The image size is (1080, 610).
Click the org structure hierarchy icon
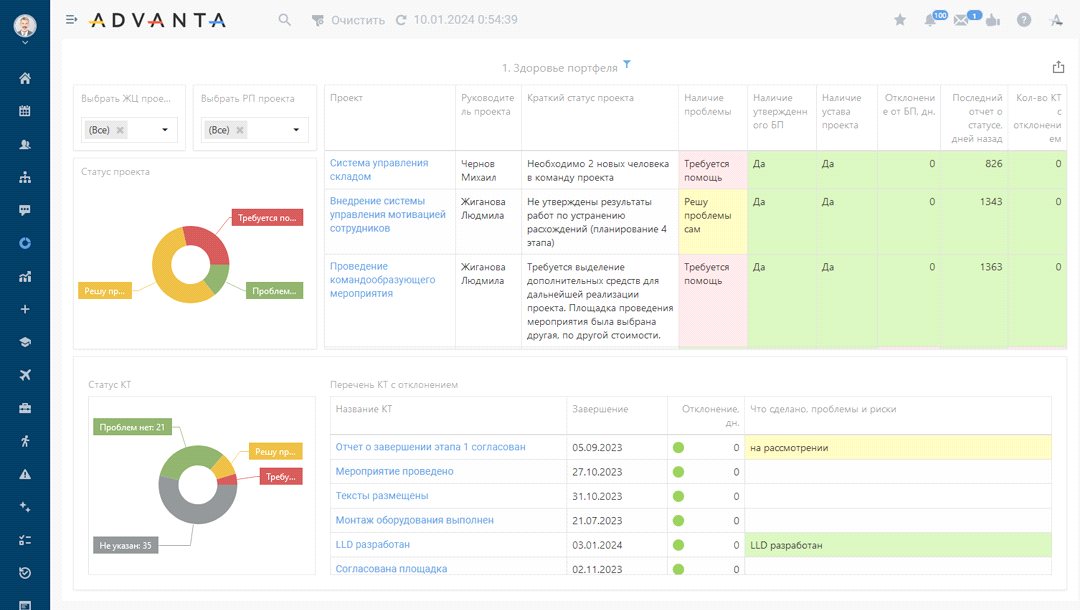coord(25,177)
